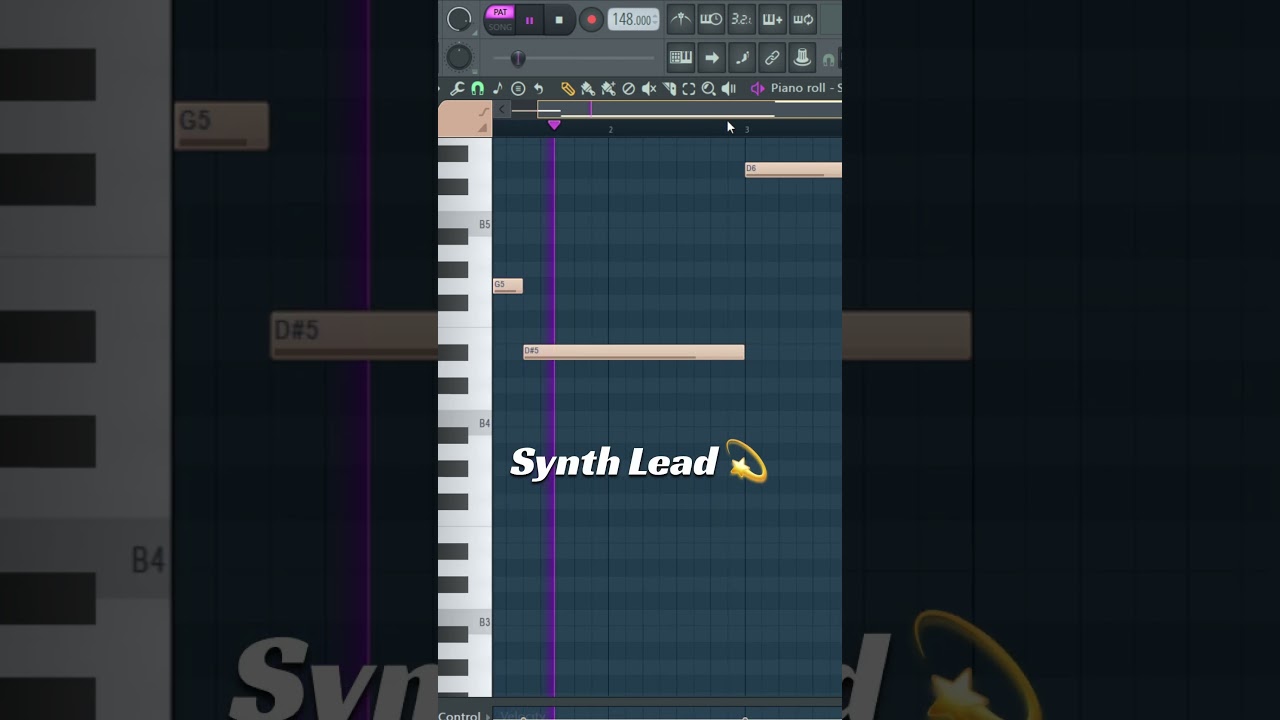
Task: Select the Slice tool
Action: [x=669, y=89]
